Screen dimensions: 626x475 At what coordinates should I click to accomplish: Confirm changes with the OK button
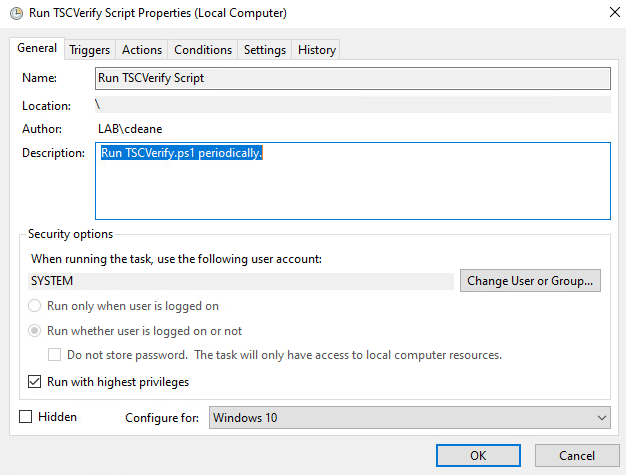pyautogui.click(x=478, y=455)
